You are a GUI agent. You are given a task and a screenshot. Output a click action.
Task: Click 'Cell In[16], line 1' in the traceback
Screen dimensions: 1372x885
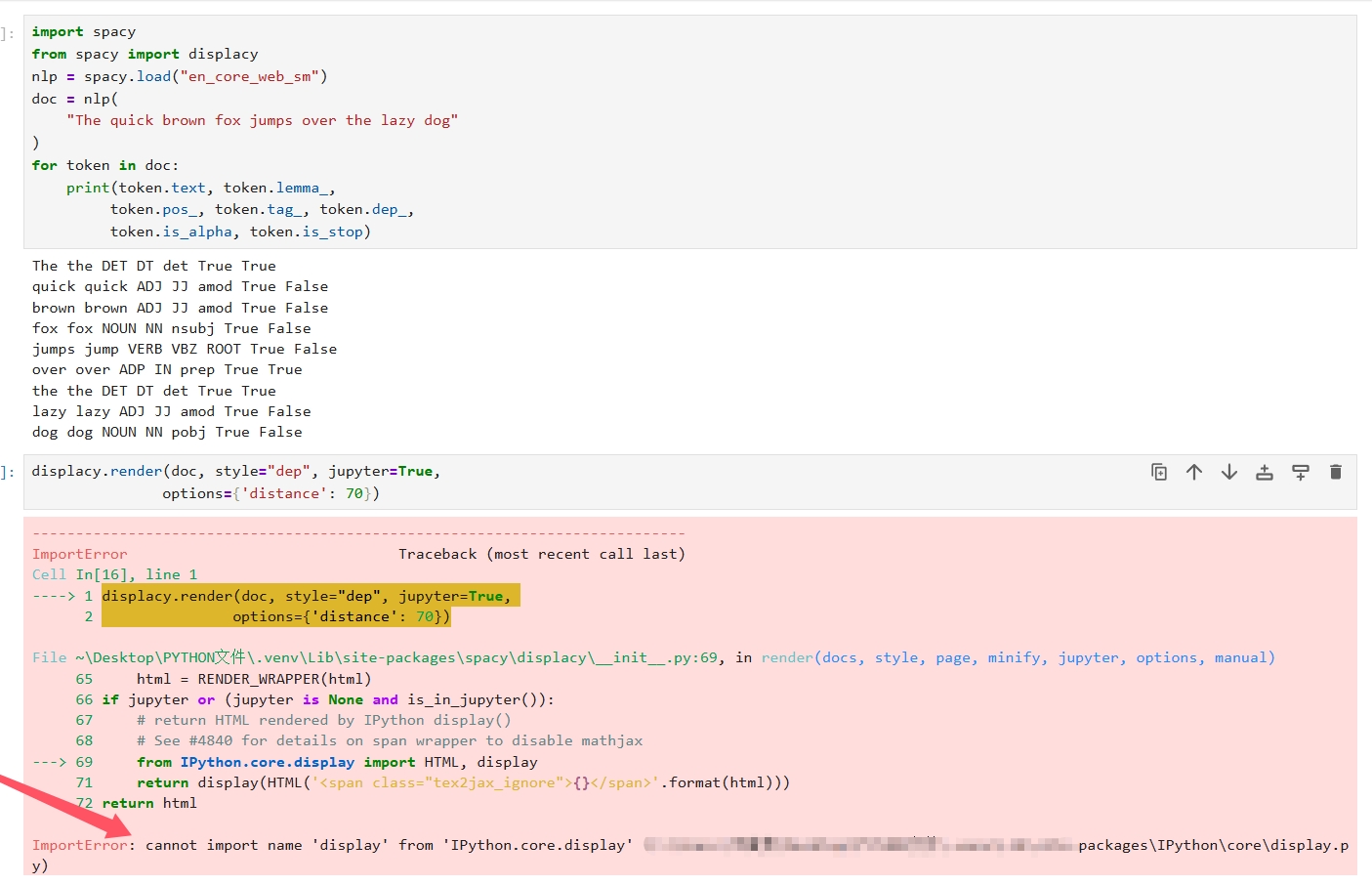[114, 574]
